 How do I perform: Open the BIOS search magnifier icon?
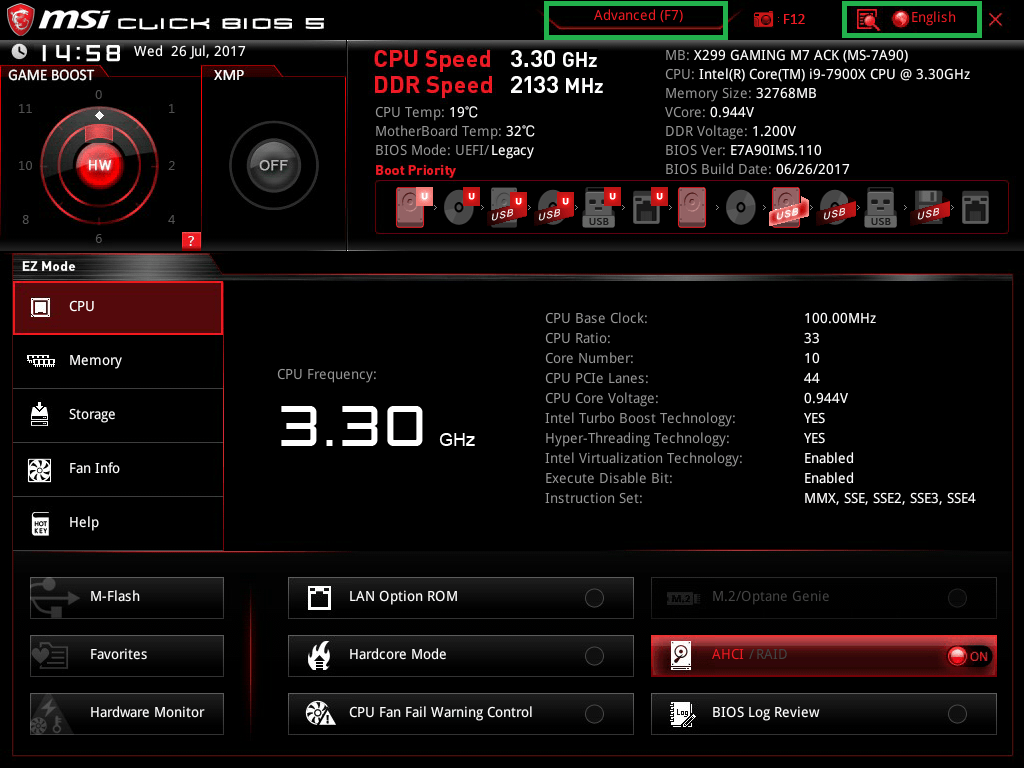867,20
